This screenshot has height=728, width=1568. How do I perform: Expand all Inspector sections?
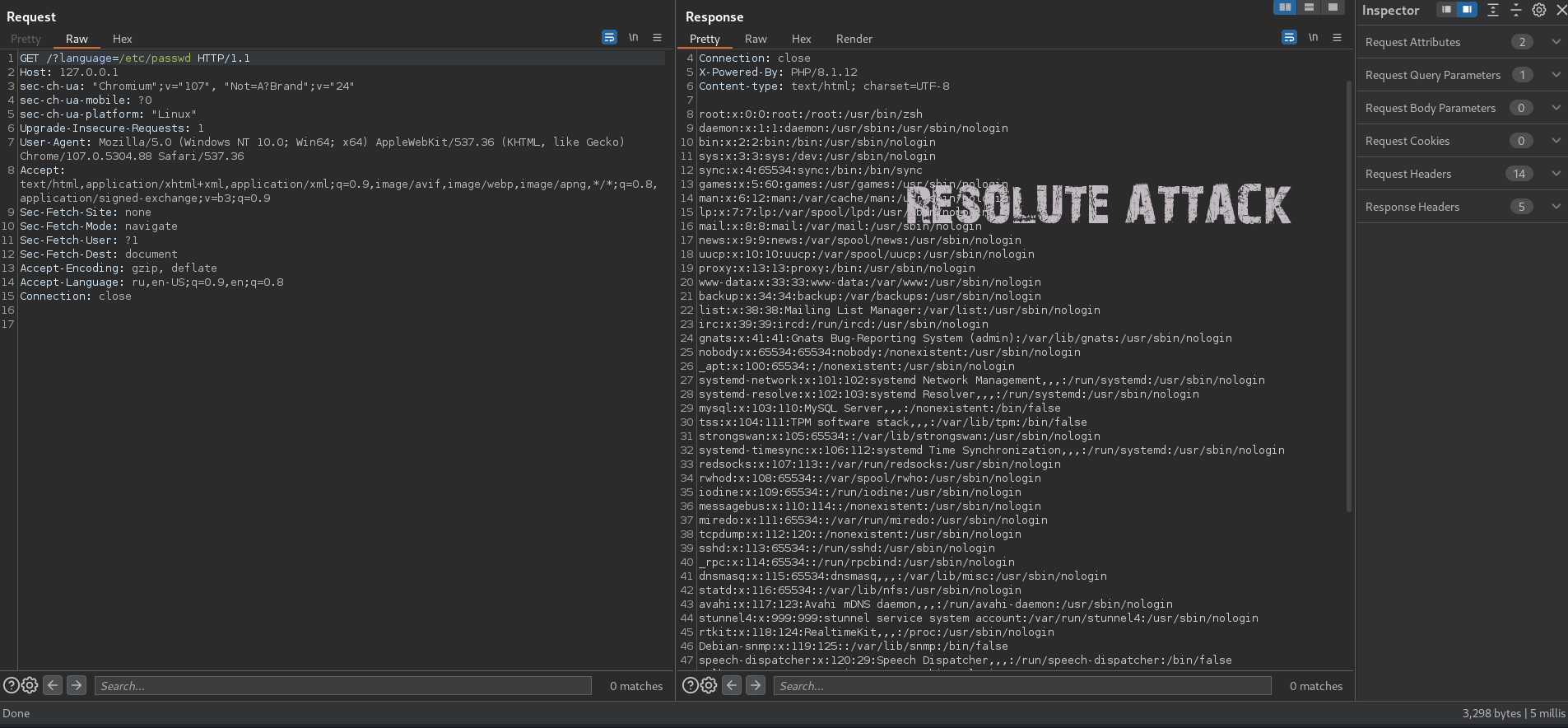point(1493,10)
